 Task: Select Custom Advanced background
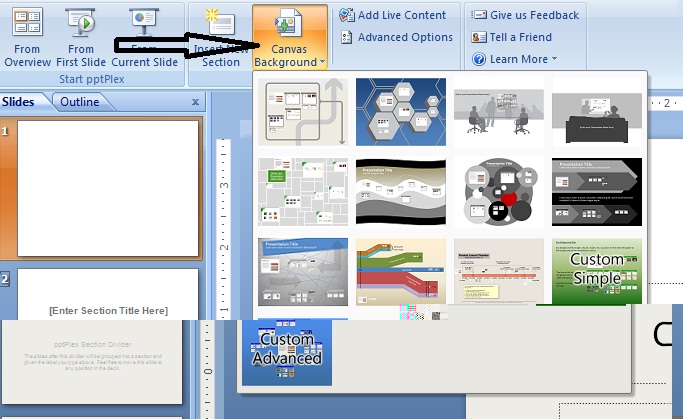pos(287,353)
